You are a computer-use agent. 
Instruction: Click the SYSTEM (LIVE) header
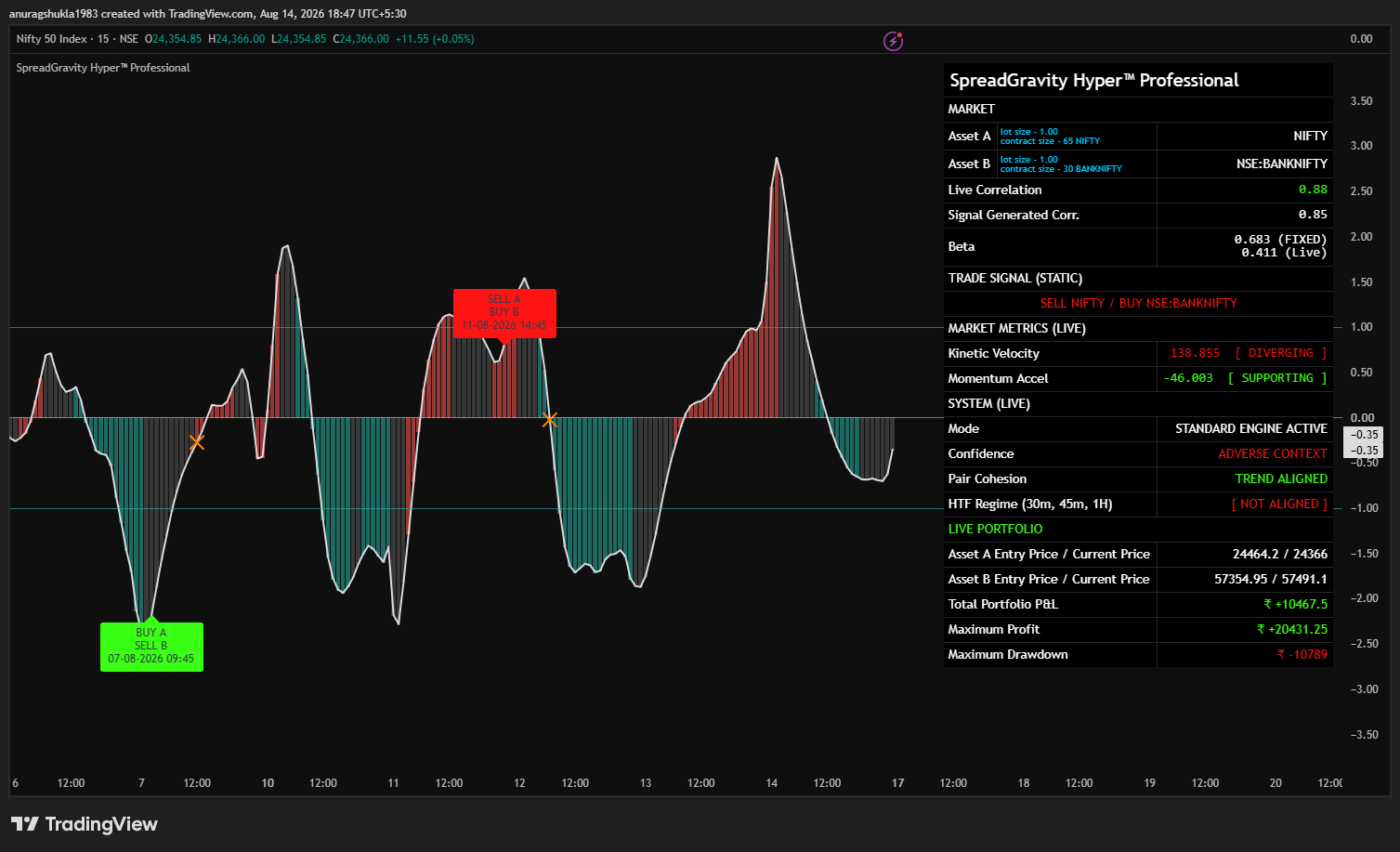pos(988,403)
